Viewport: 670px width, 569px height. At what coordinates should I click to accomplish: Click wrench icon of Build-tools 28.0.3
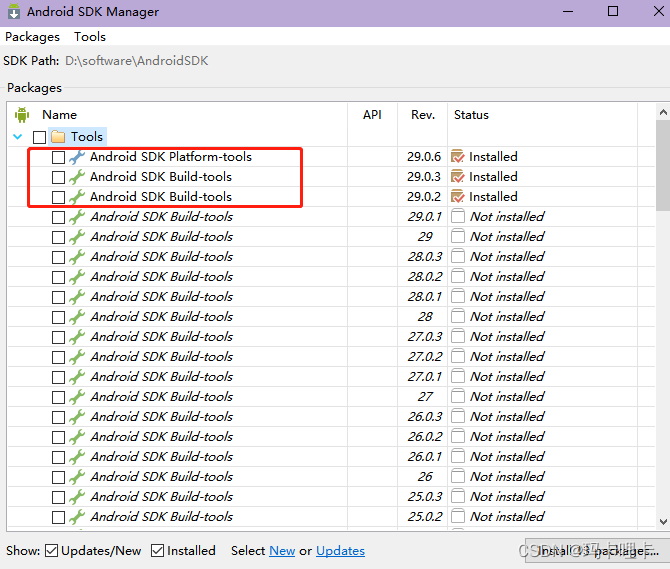click(77, 257)
